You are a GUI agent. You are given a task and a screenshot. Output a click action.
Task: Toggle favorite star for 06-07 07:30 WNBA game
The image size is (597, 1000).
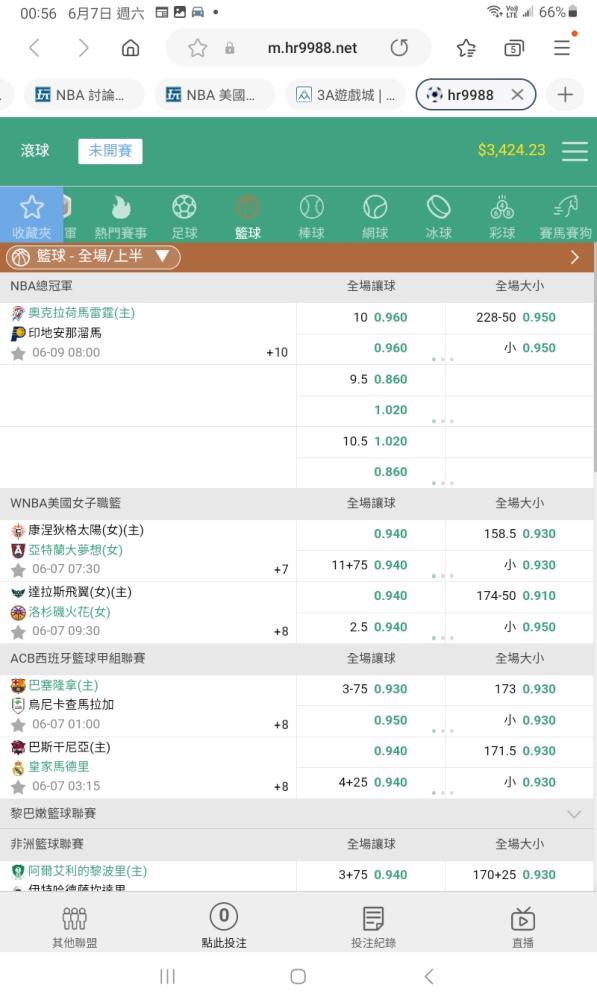point(18,569)
